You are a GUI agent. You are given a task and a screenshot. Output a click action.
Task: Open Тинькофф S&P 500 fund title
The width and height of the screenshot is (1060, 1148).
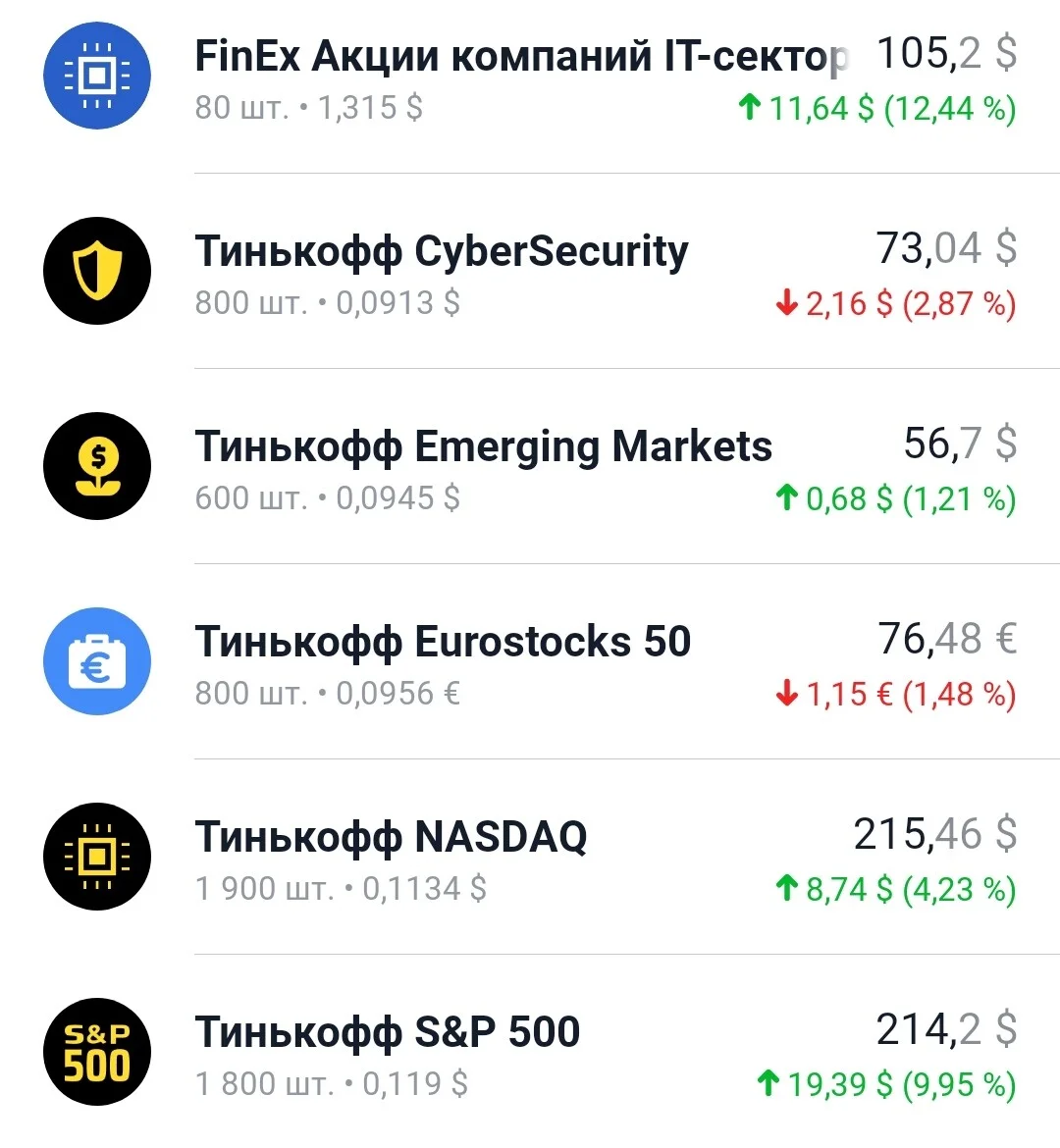click(387, 1032)
